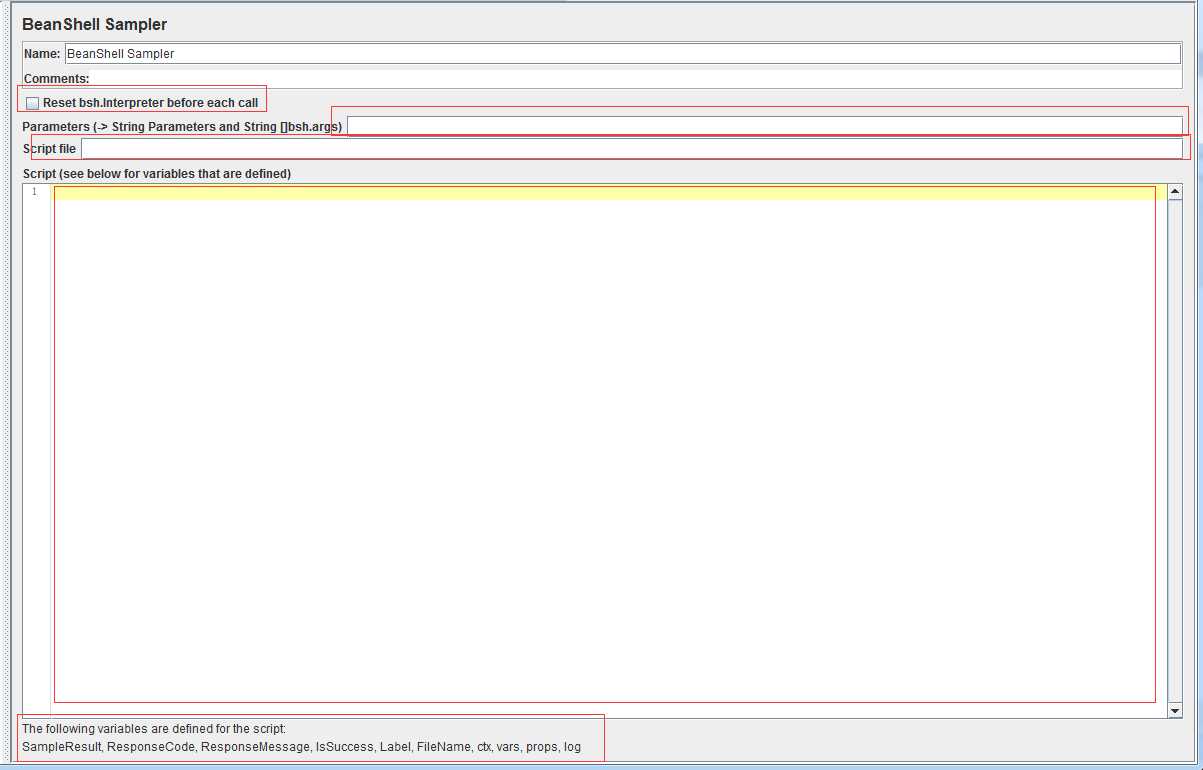This screenshot has height=770, width=1203.
Task: Click the BeanShell Sampler panel title
Action: 94,24
